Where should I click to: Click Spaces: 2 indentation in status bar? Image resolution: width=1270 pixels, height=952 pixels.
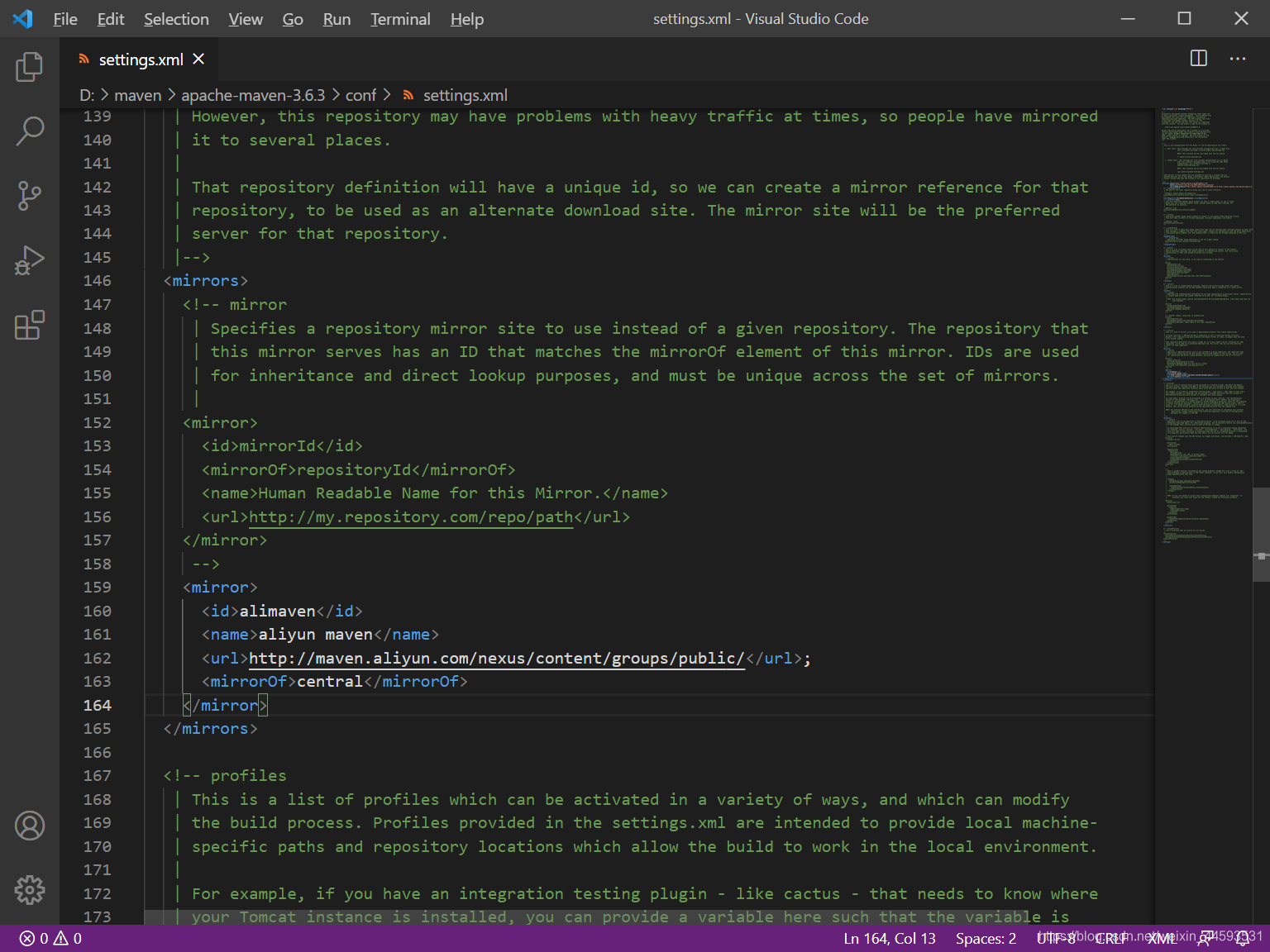(x=986, y=938)
